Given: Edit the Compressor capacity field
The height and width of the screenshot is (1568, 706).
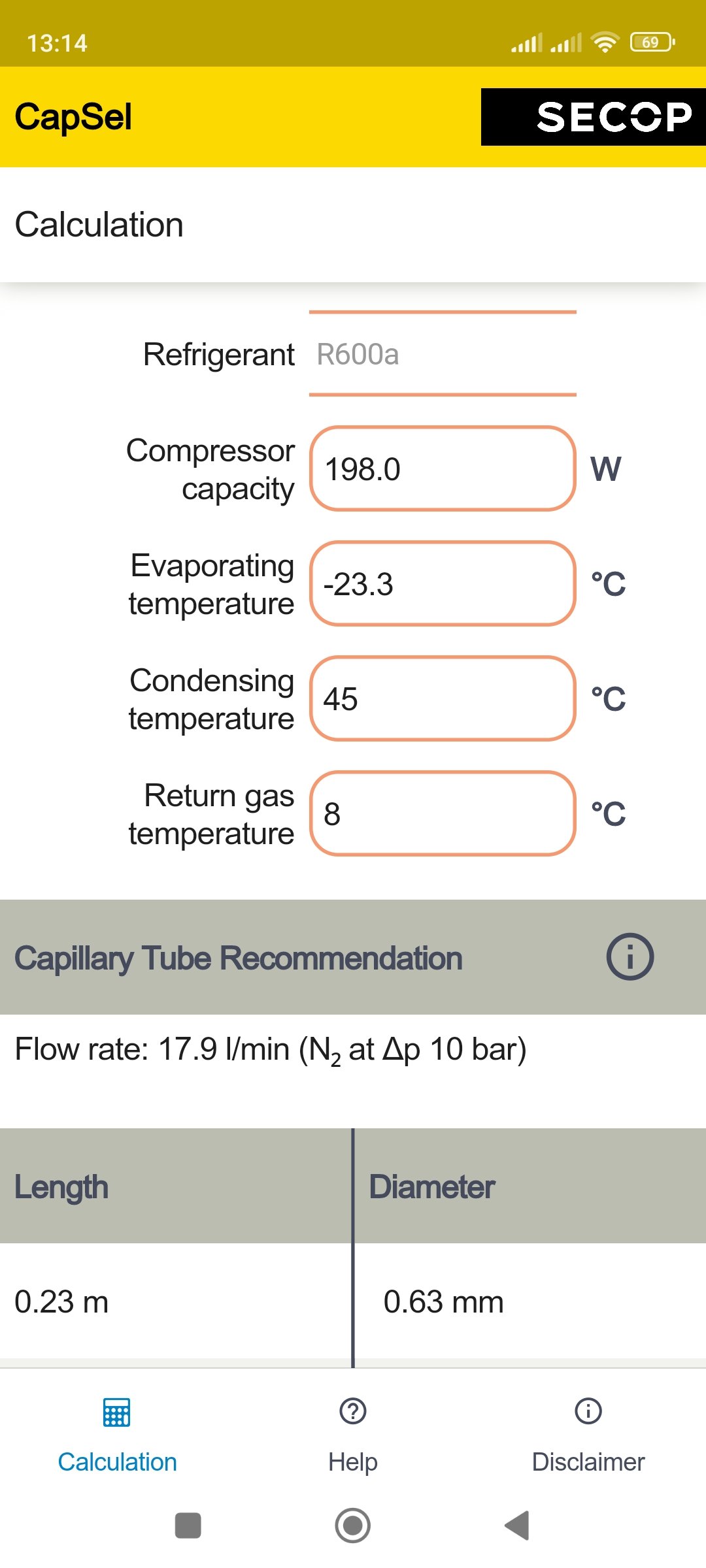Looking at the screenshot, I should coord(443,469).
